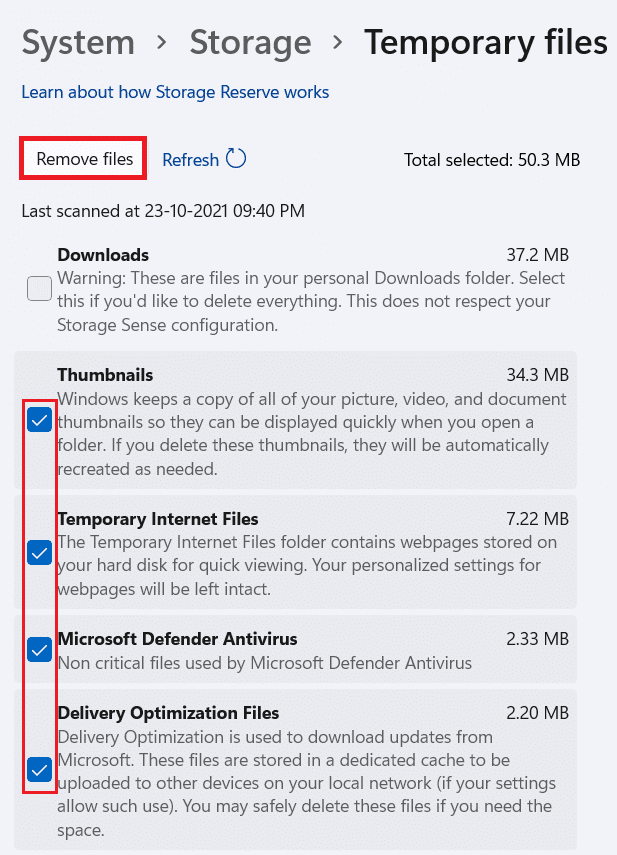This screenshot has width=617, height=855.
Task: Deselect the Microsoft Defender Antivirus checkbox
Action: 39,650
